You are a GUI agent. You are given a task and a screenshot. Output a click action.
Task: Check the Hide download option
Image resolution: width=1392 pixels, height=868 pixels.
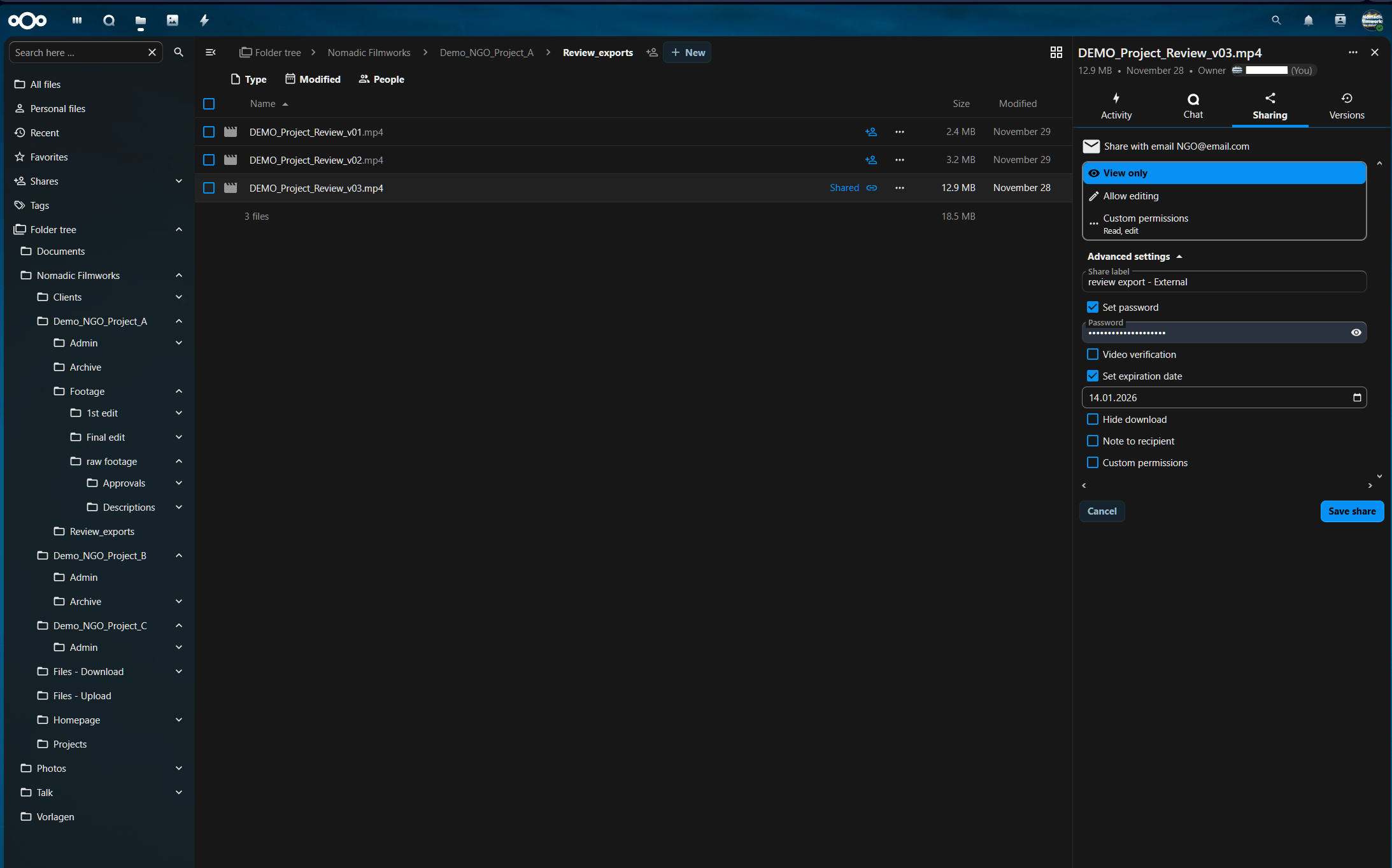coord(1093,420)
